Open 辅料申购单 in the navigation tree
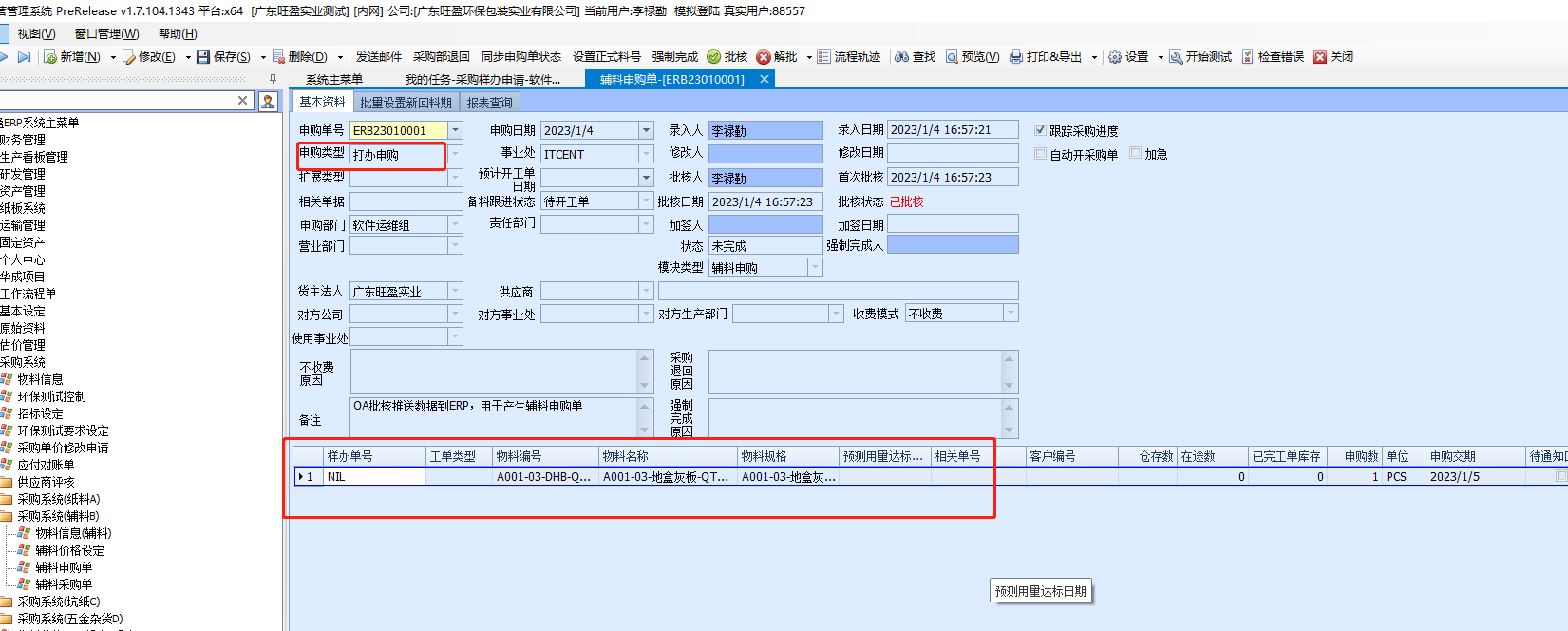 (x=64, y=567)
